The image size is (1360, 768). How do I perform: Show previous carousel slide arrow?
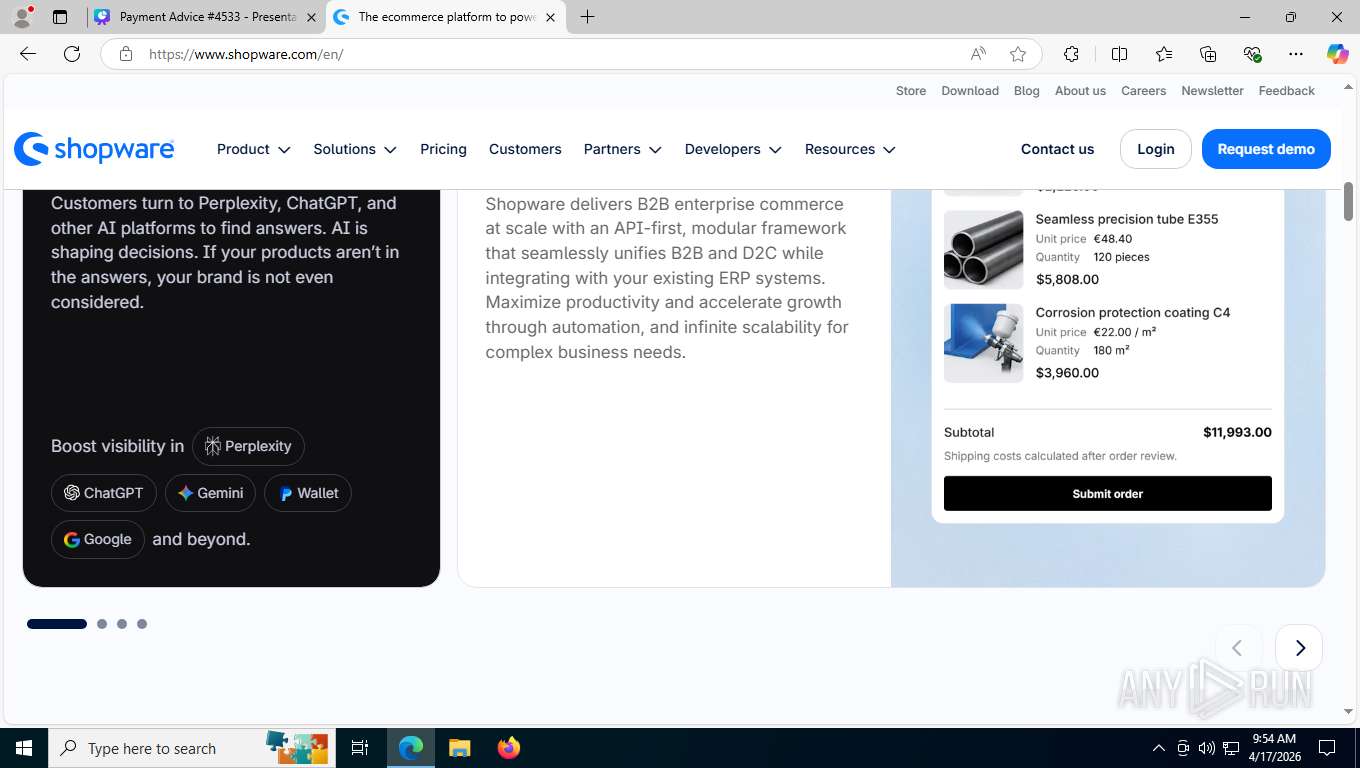click(1237, 648)
